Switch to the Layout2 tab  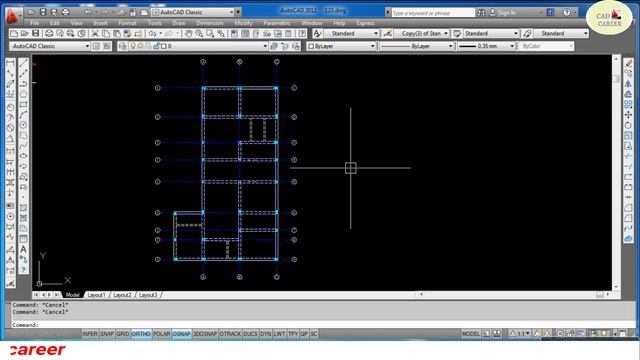pos(122,295)
